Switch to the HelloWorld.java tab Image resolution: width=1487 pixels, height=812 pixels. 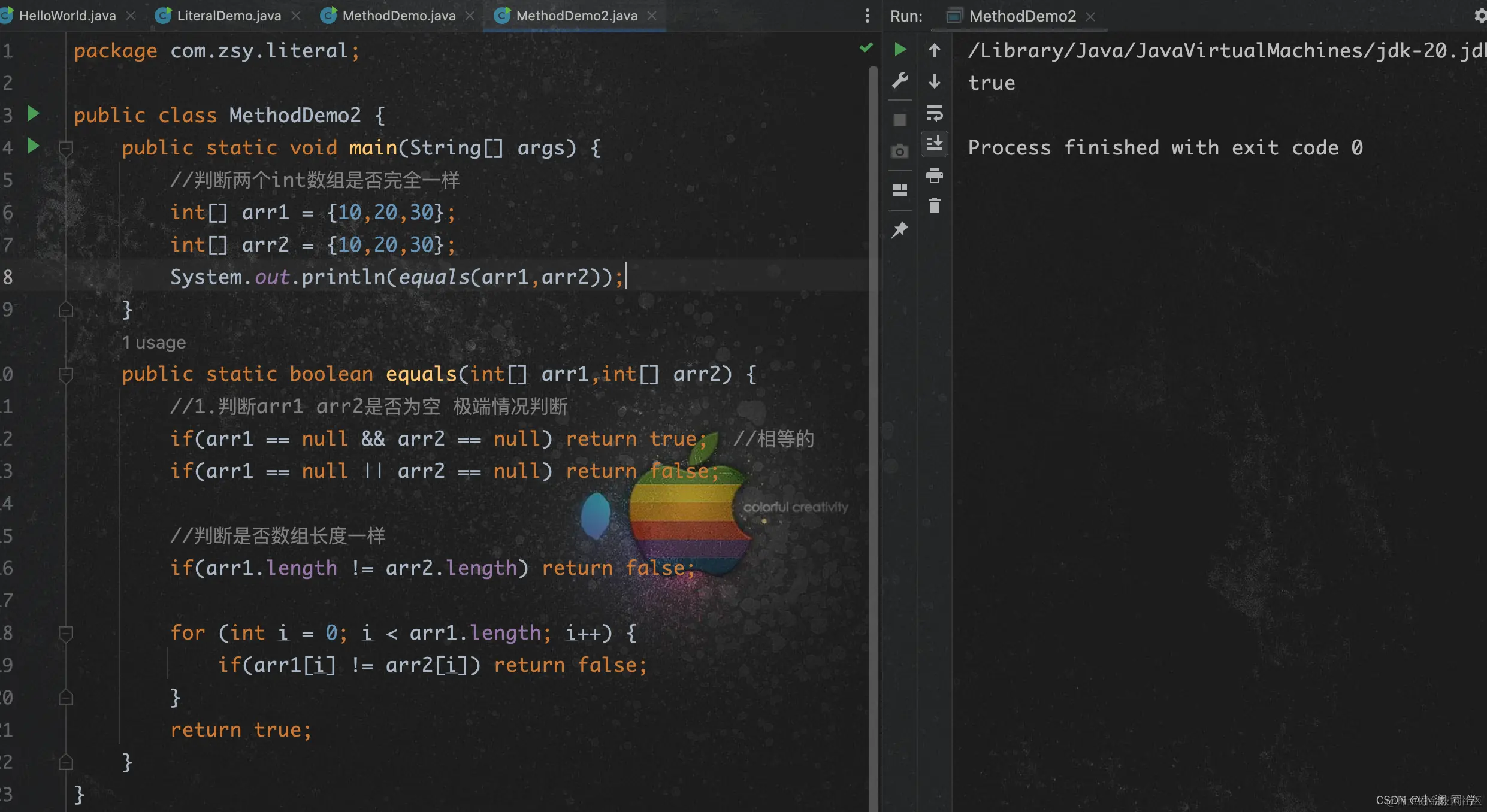(67, 16)
